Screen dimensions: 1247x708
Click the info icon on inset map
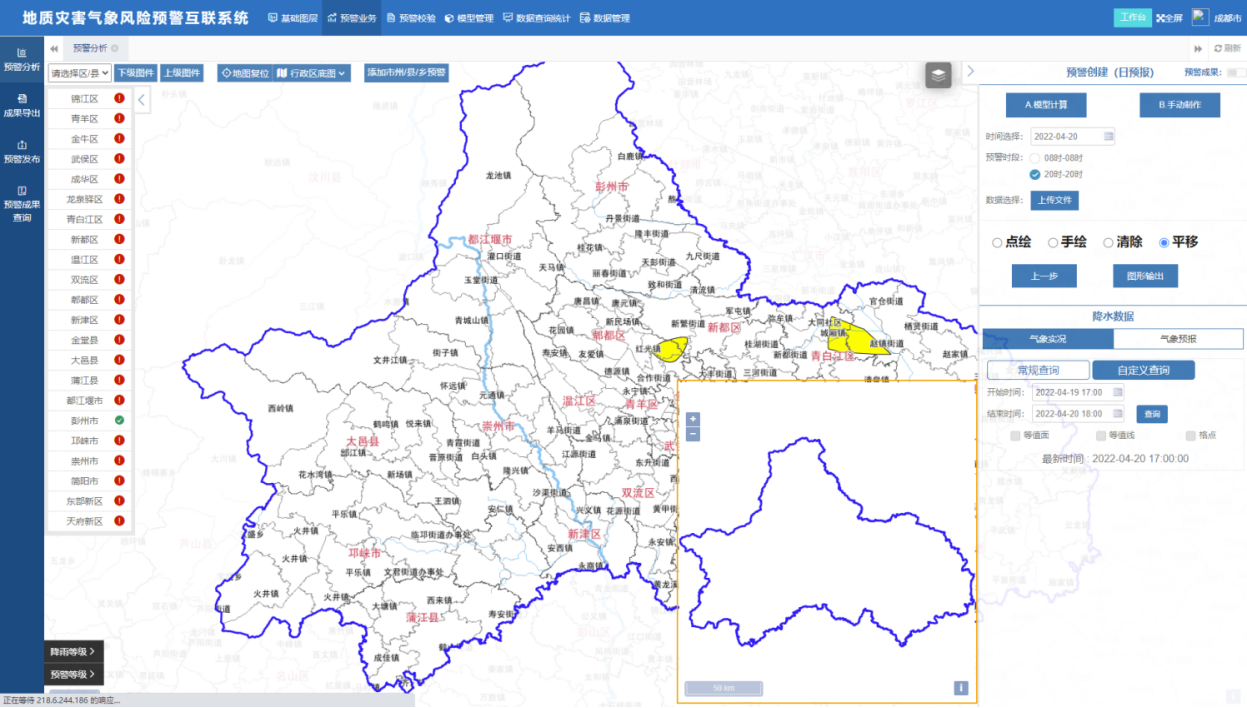point(961,688)
